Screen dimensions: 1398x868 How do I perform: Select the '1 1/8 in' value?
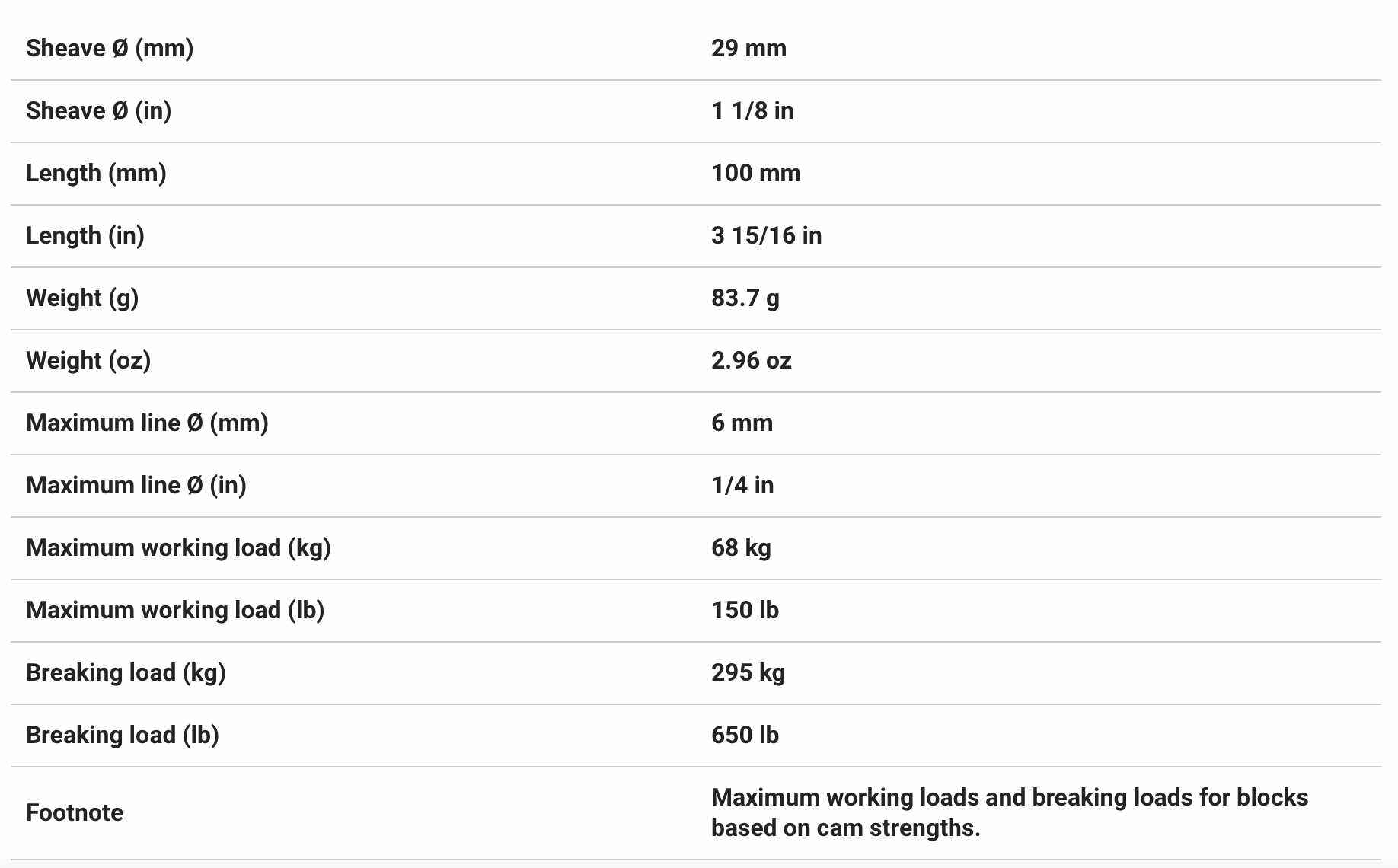[x=752, y=110]
